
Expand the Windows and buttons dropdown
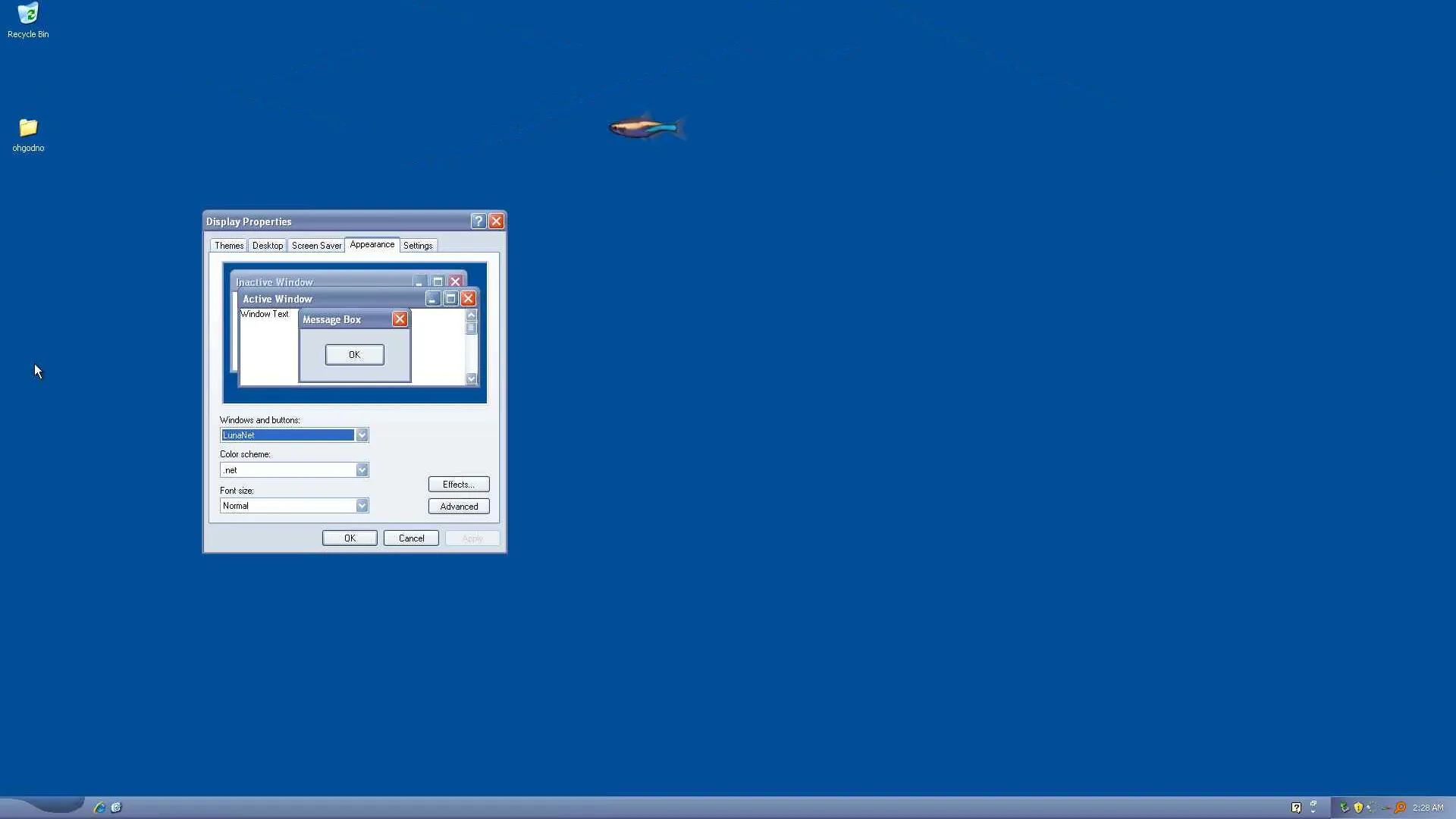(362, 435)
